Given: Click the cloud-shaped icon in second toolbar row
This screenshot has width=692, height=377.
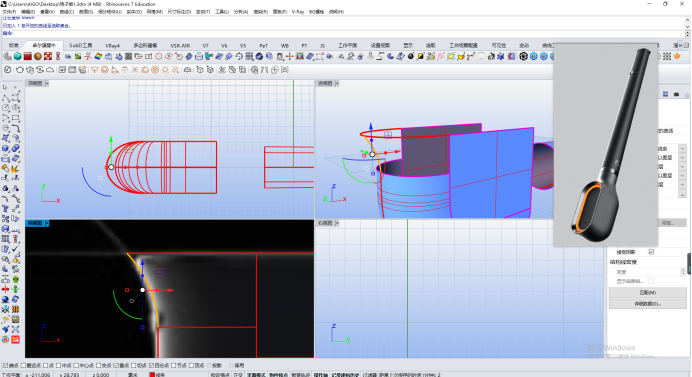Looking at the screenshot, I should click(50, 70).
